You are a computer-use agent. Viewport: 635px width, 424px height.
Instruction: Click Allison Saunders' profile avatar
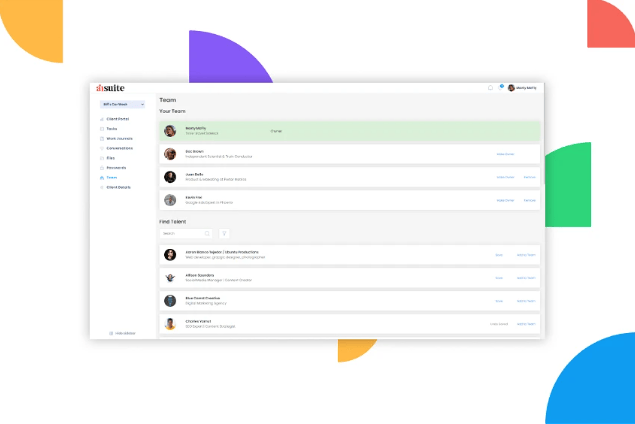click(x=170, y=277)
